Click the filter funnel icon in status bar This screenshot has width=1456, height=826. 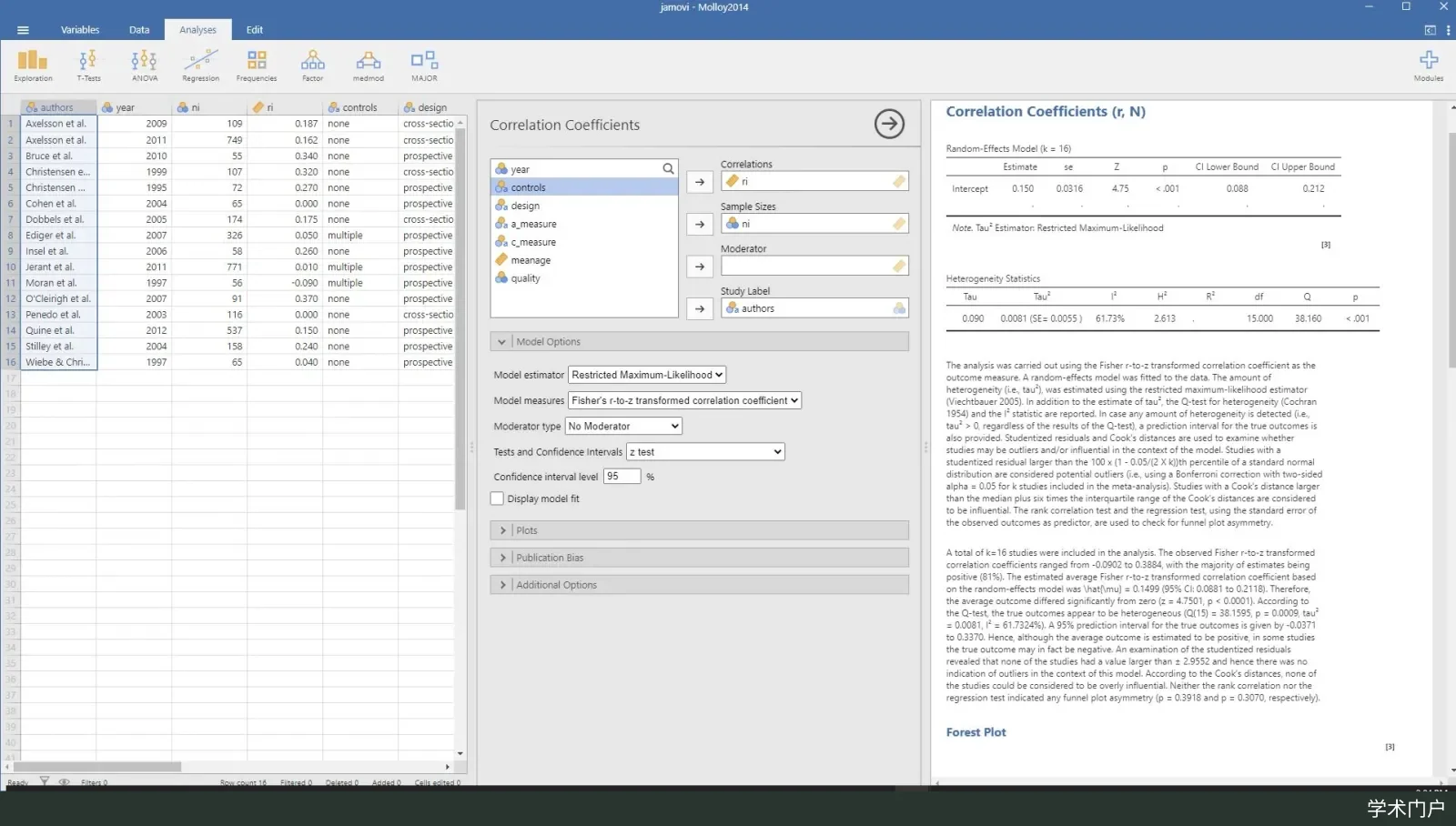click(x=44, y=782)
